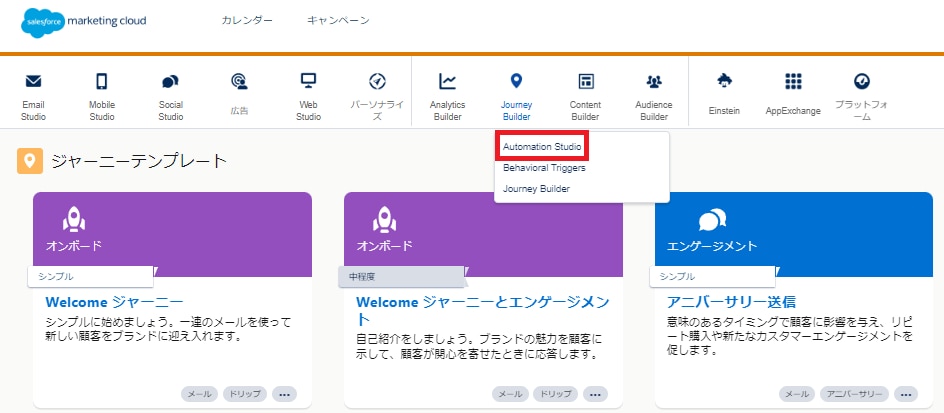944x413 pixels.
Task: Click chat bubble icon on アニバーサリー送信 card
Action: pyautogui.click(x=713, y=220)
